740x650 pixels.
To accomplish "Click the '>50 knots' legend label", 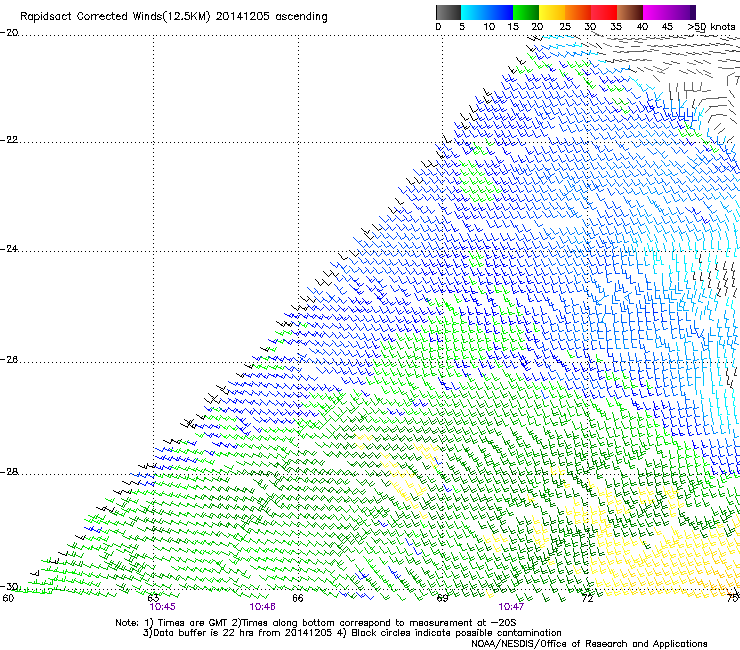I will [711, 27].
